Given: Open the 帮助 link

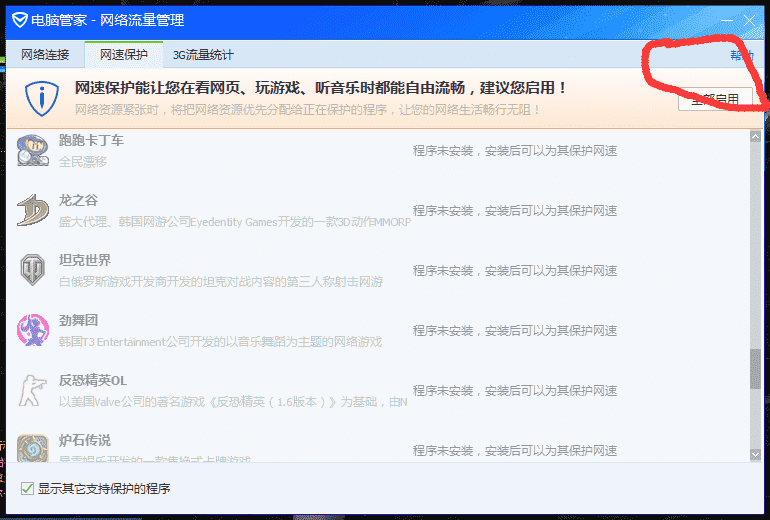Looking at the screenshot, I should click(x=742, y=55).
